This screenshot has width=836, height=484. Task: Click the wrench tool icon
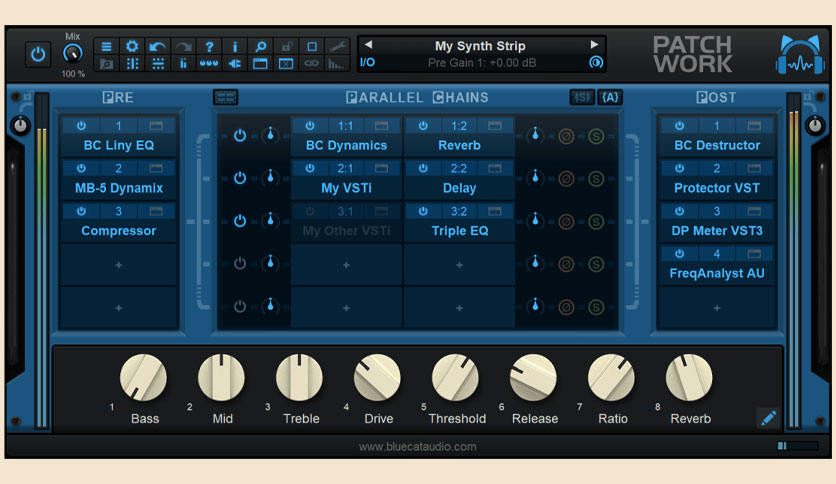pos(337,47)
